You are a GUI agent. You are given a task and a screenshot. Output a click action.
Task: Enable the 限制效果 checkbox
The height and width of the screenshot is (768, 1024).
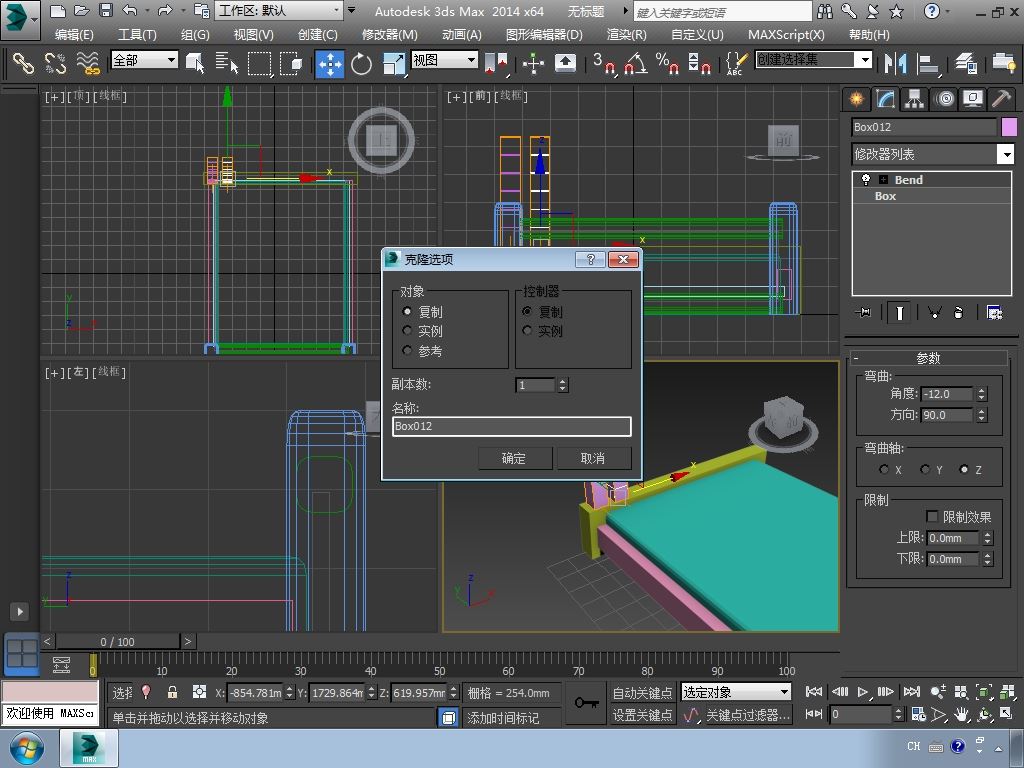932,517
